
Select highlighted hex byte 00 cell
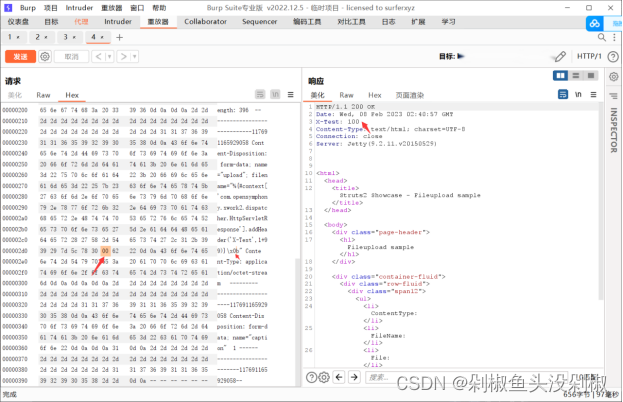105,251
